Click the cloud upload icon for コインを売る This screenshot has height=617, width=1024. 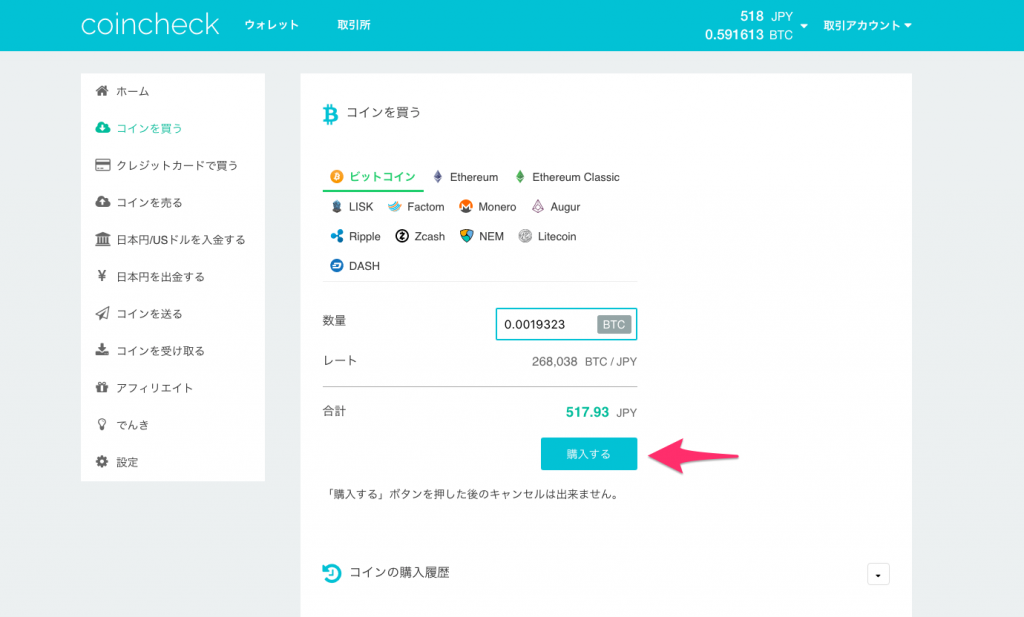coord(103,202)
